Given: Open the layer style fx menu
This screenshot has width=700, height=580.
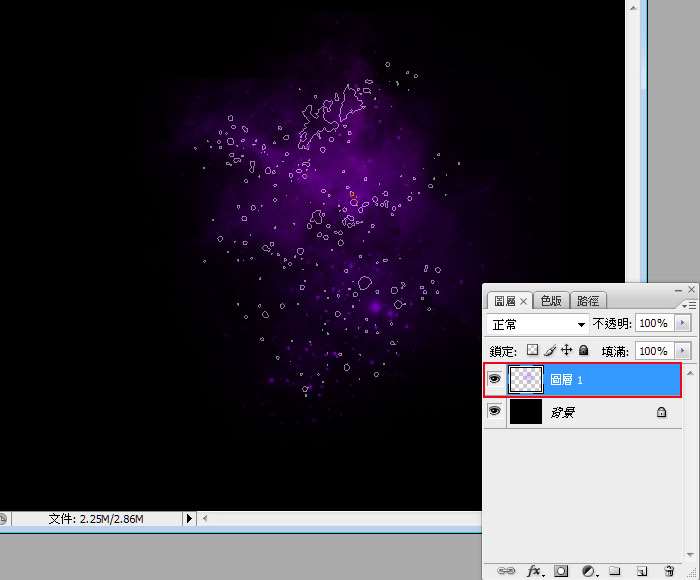Looking at the screenshot, I should pos(535,571).
